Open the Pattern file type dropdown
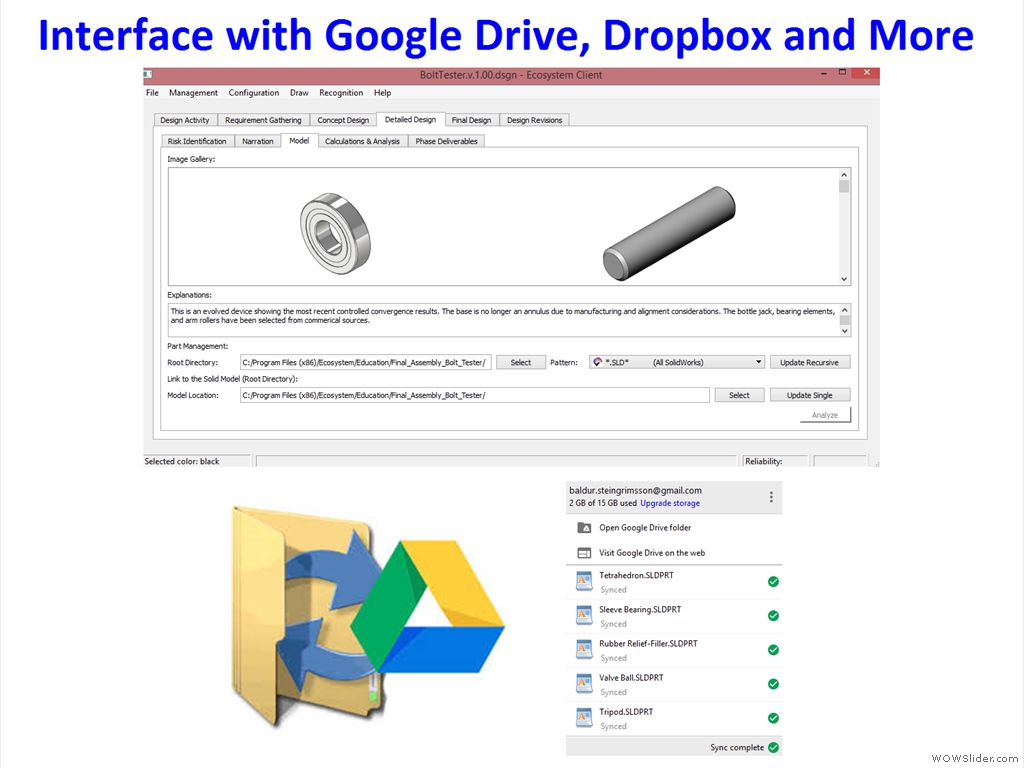The width and height of the screenshot is (1024, 768). click(759, 362)
